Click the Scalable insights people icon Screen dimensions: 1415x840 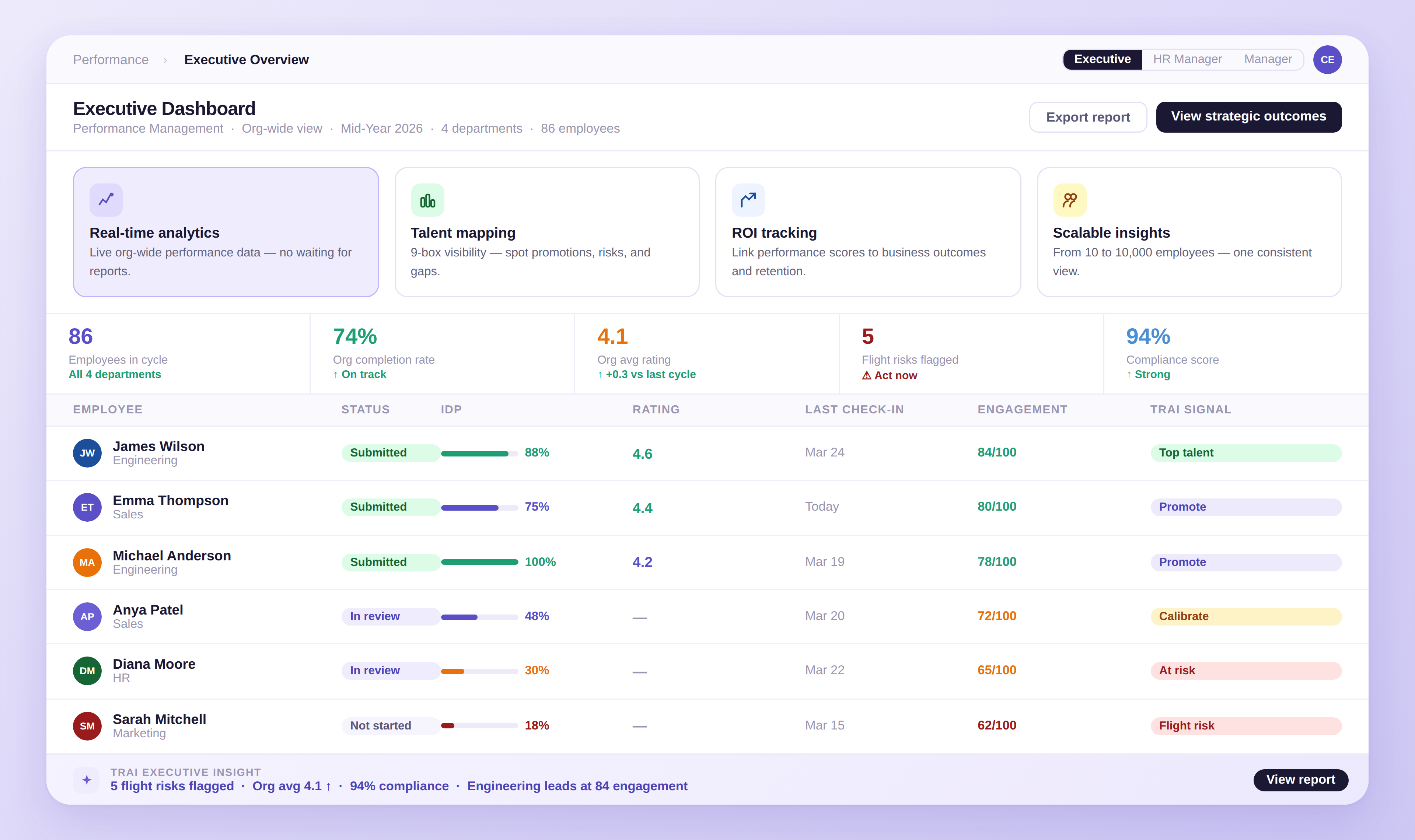[x=1069, y=200]
